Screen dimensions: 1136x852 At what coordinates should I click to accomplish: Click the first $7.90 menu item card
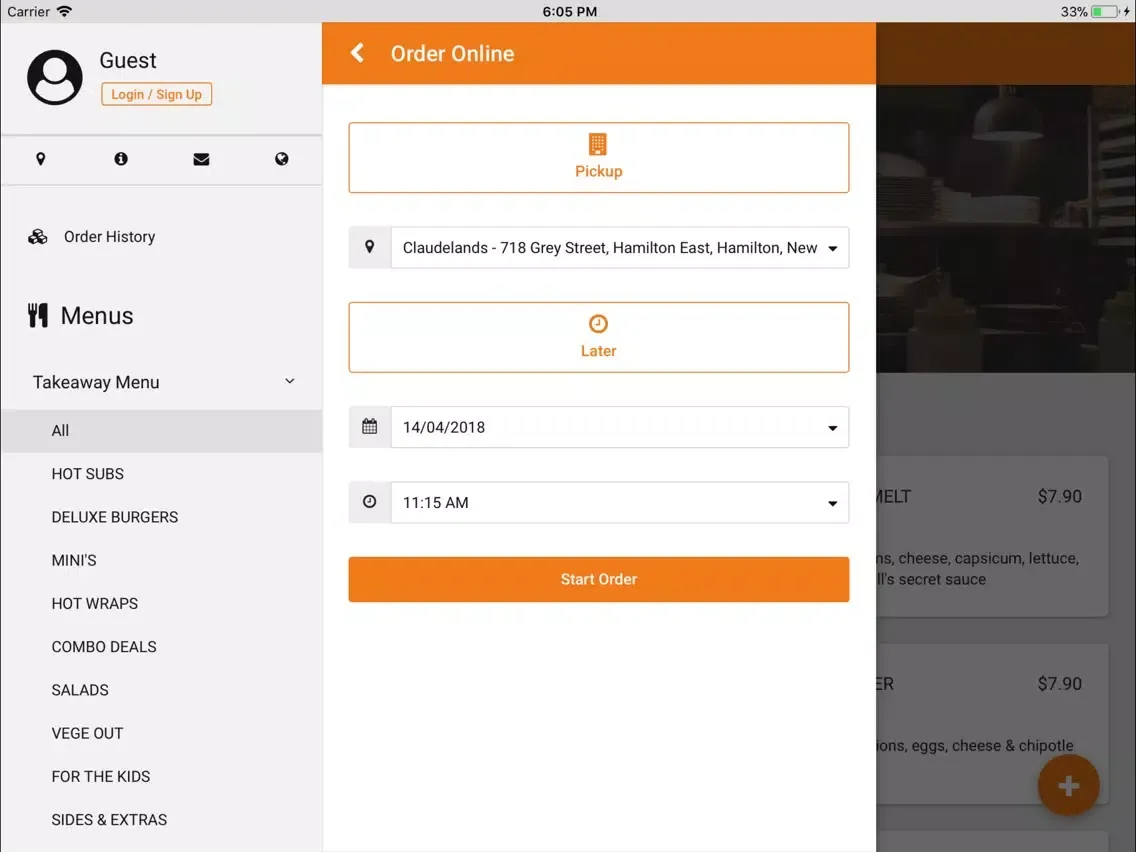tap(992, 537)
